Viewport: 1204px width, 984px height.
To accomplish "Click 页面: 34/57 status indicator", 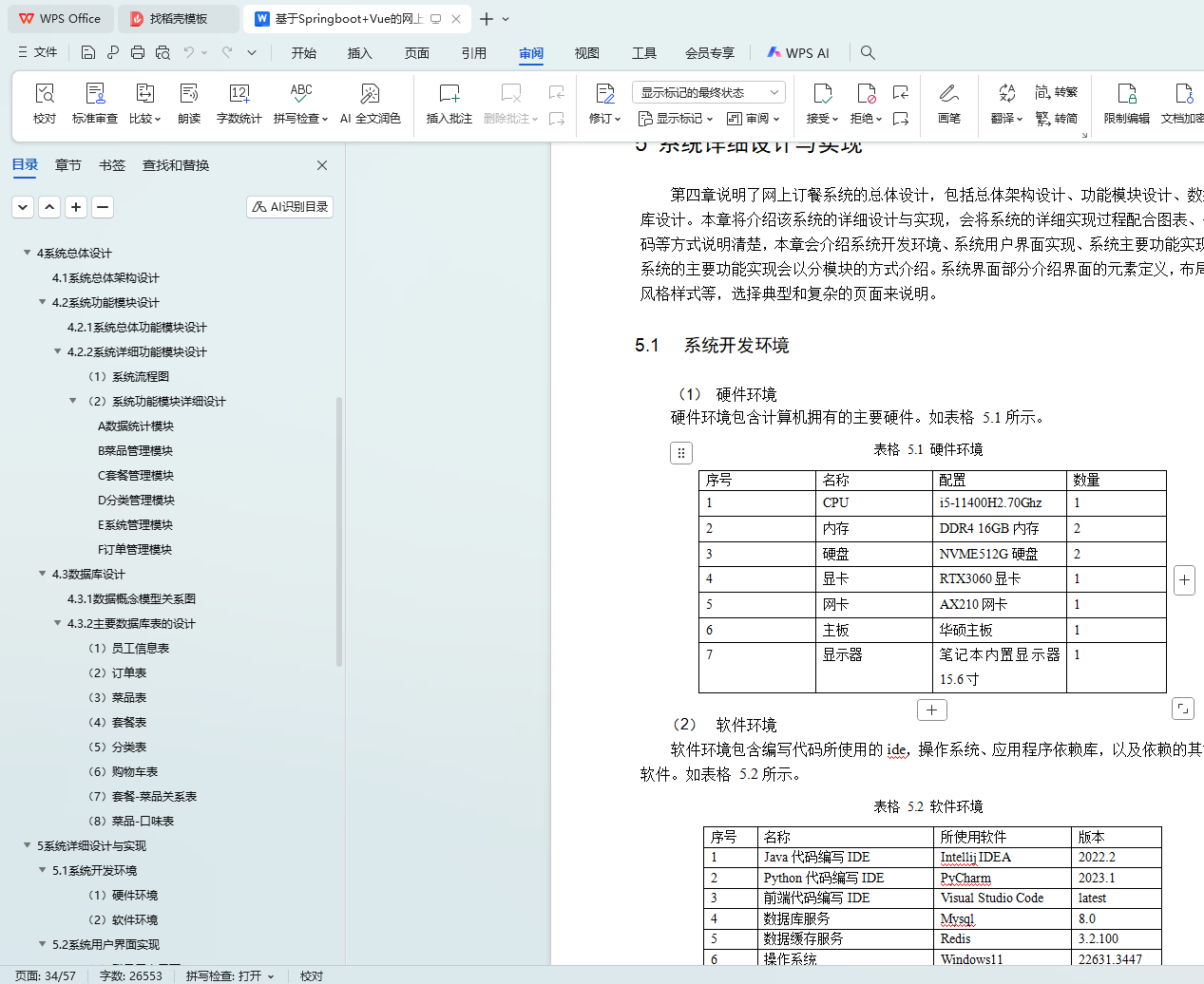I will 46,975.
